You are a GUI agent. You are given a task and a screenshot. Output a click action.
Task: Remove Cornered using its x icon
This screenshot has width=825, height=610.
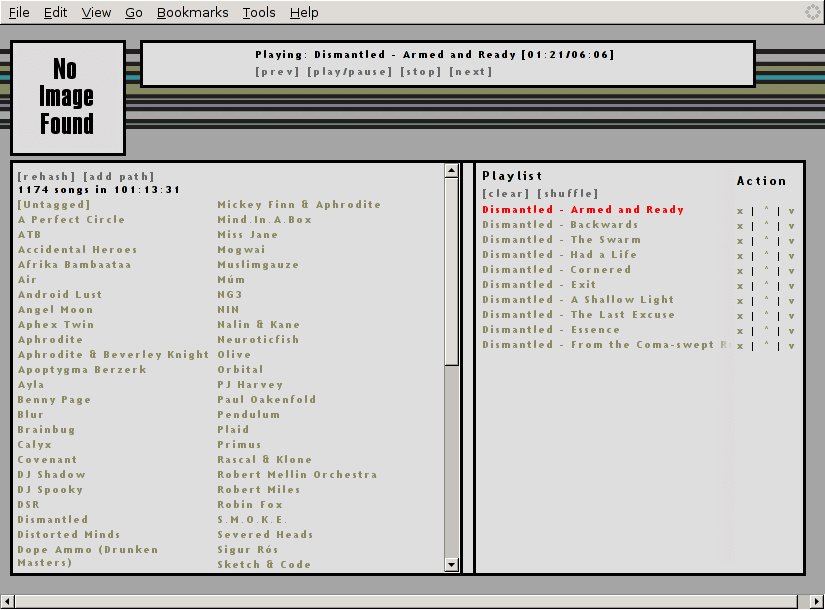pos(740,271)
